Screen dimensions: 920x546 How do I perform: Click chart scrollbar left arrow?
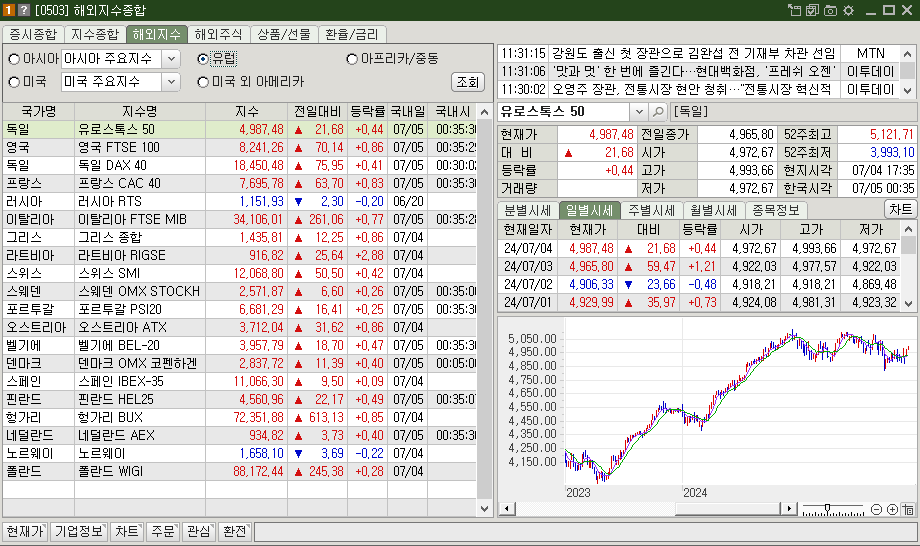[x=506, y=509]
